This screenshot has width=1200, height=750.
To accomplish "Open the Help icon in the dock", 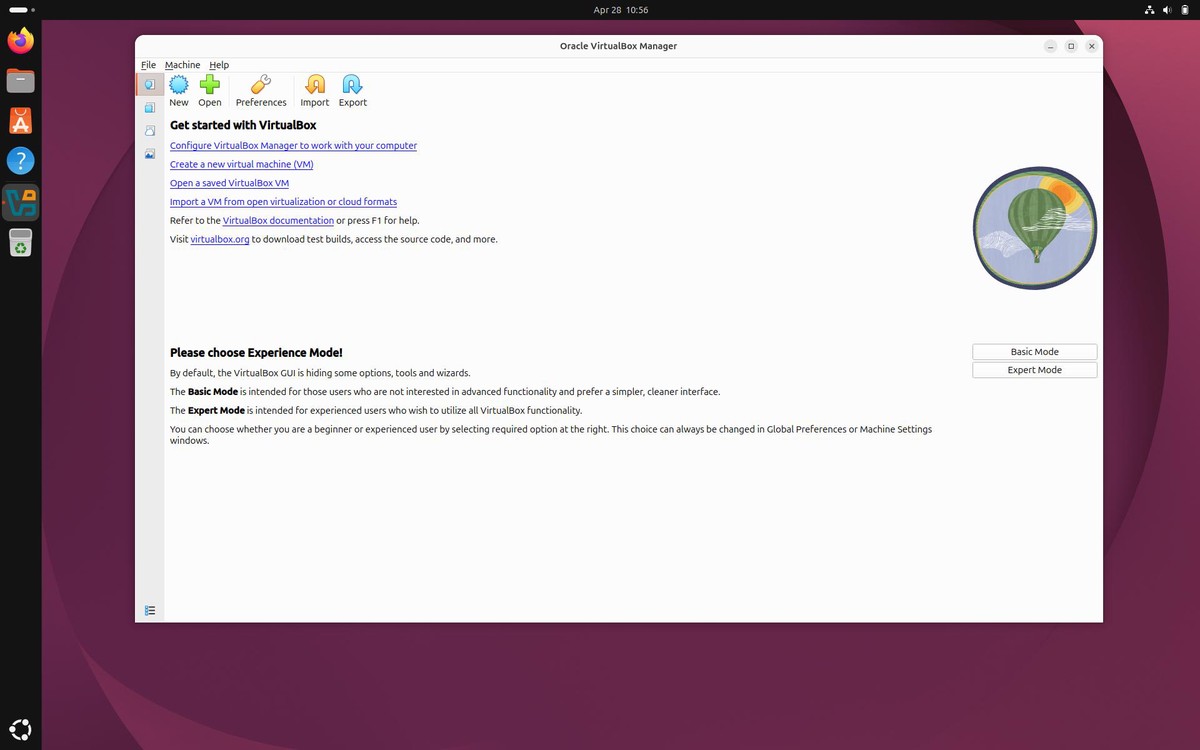I will point(20,161).
